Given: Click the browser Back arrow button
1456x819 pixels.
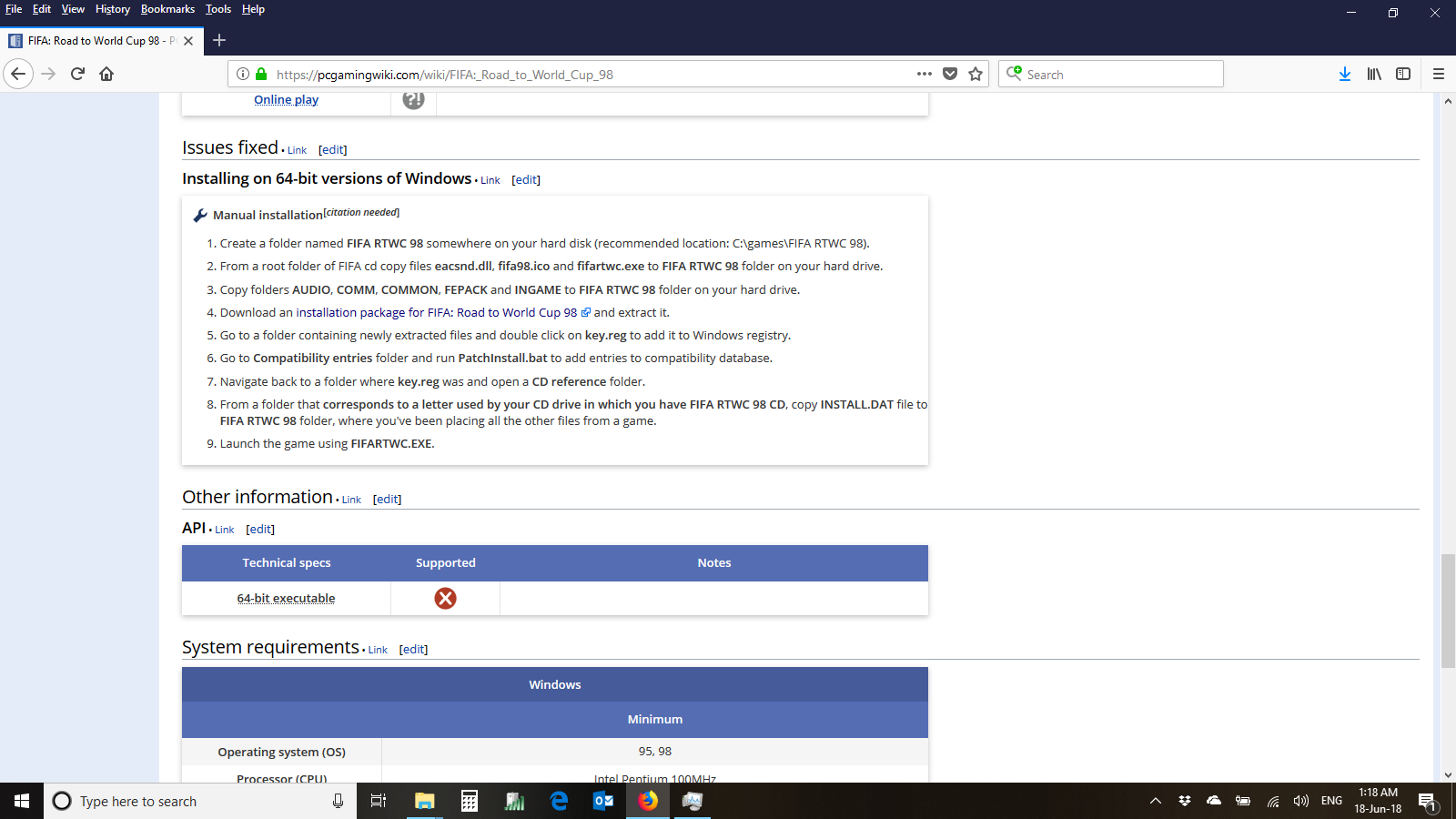Looking at the screenshot, I should tap(18, 74).
